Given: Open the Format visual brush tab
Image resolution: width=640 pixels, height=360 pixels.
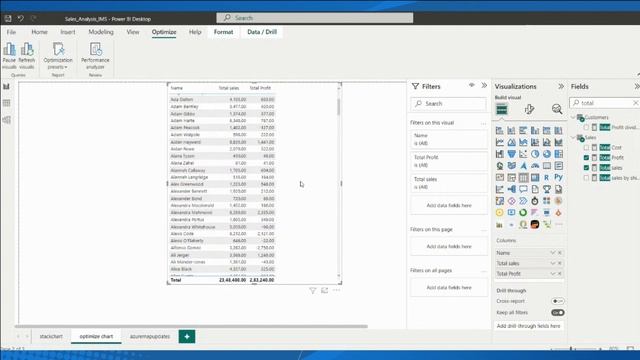Looking at the screenshot, I should [x=529, y=109].
